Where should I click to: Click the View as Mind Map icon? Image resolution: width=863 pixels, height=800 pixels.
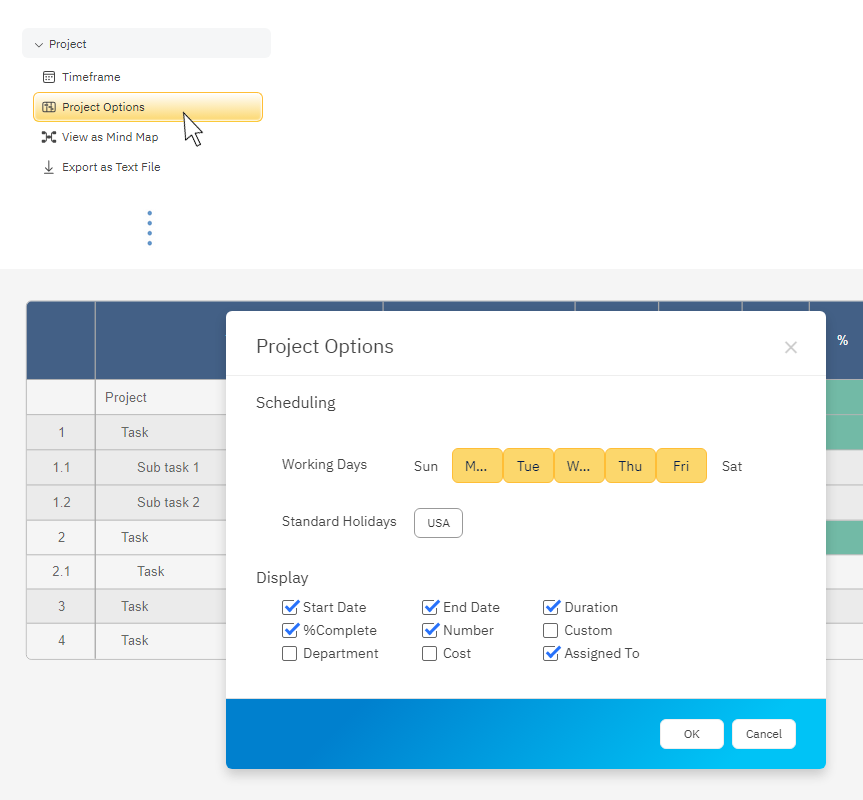[x=48, y=137]
